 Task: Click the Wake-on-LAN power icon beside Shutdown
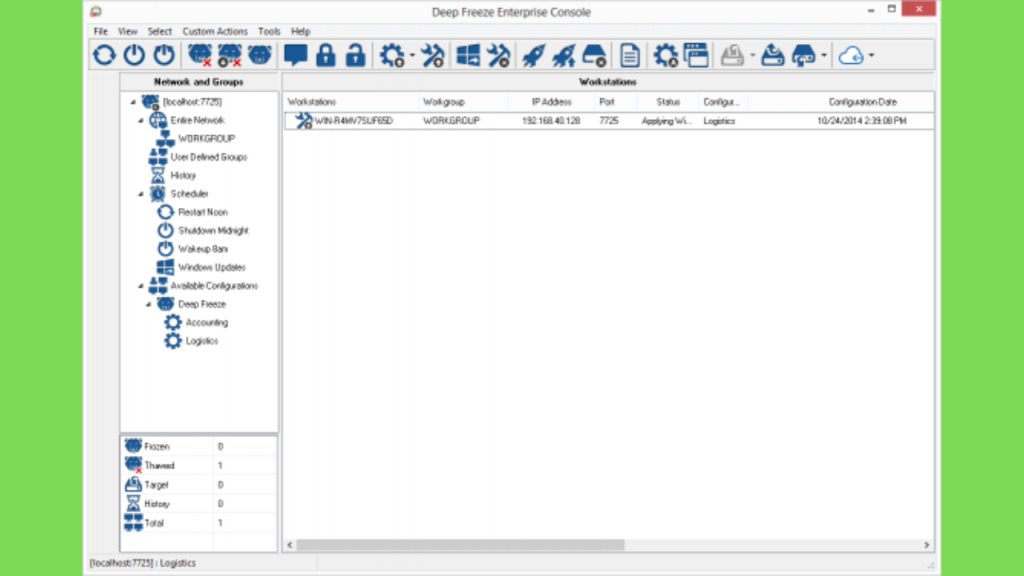coord(164,56)
